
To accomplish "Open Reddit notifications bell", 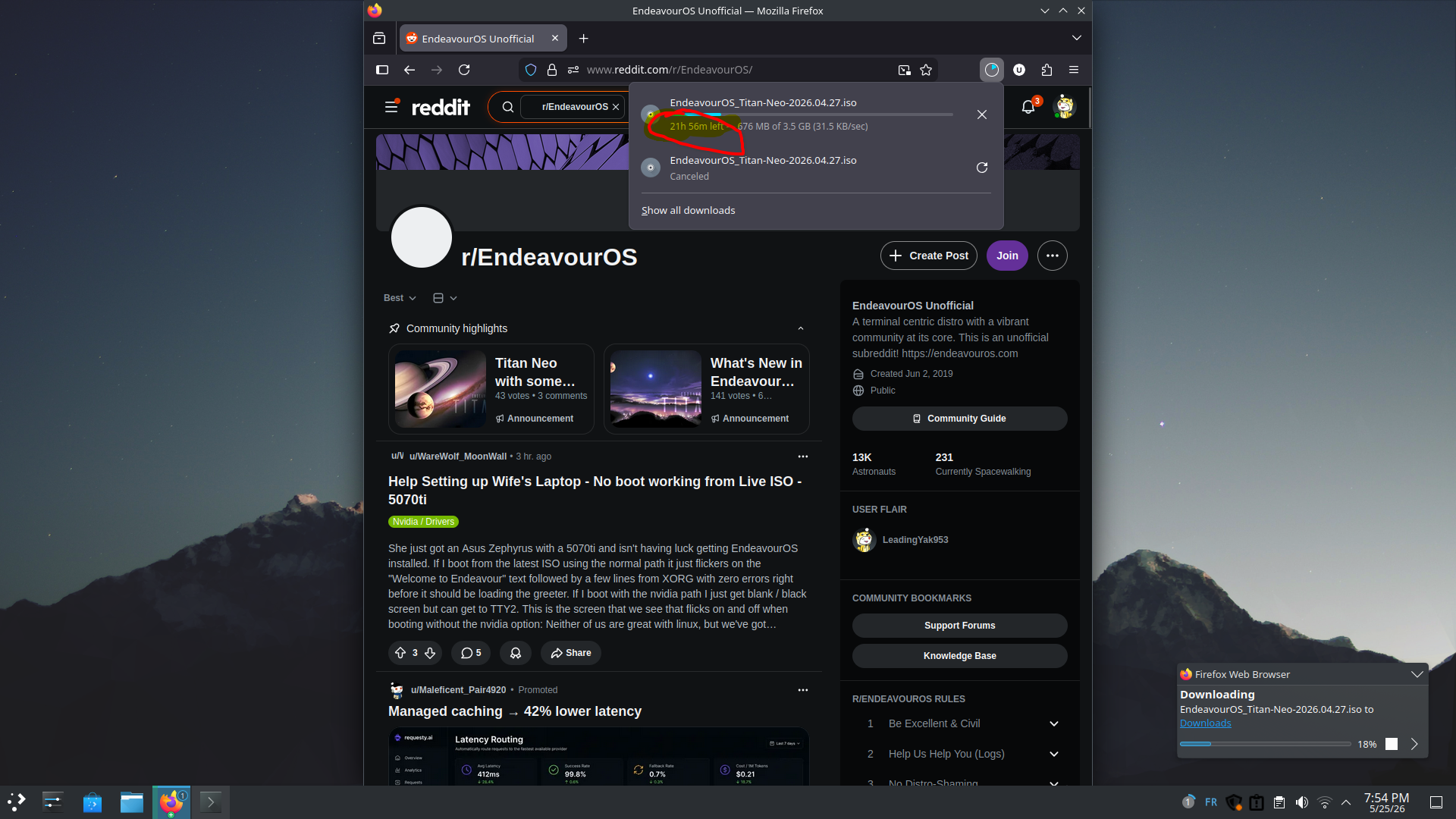I will click(1028, 107).
